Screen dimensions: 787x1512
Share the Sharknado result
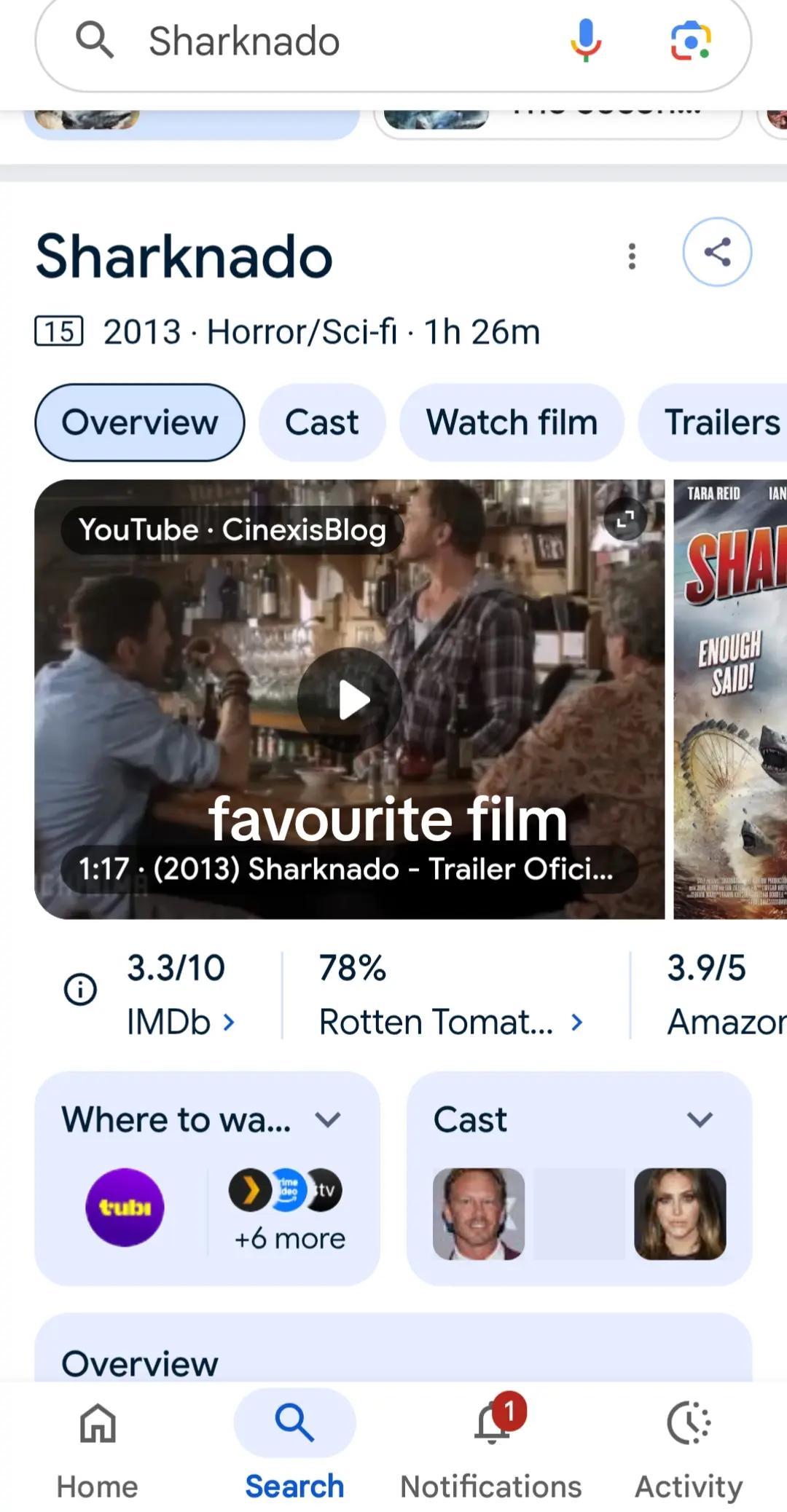[717, 252]
